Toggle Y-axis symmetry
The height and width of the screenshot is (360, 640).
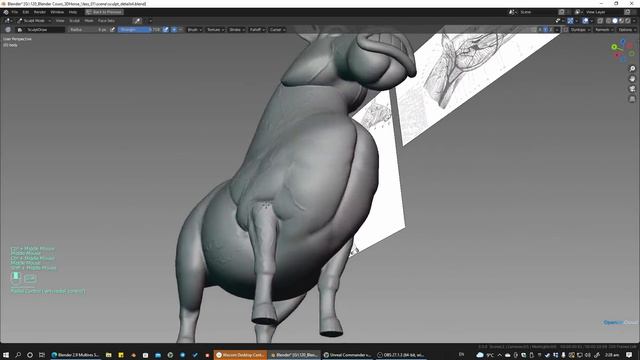(545, 30)
